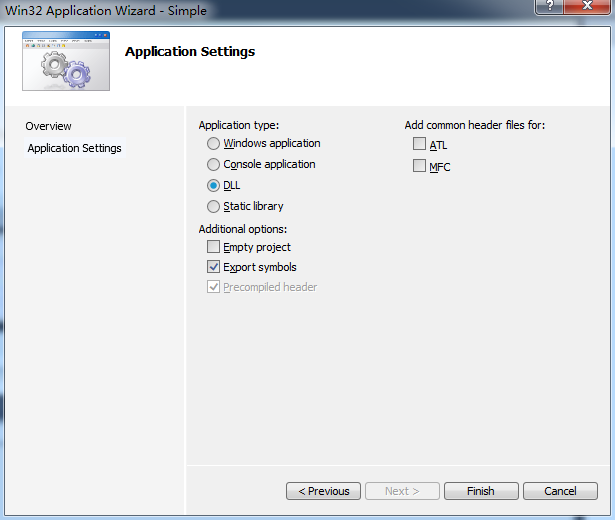Go to the Overview page
The image size is (615, 520).
(x=48, y=126)
